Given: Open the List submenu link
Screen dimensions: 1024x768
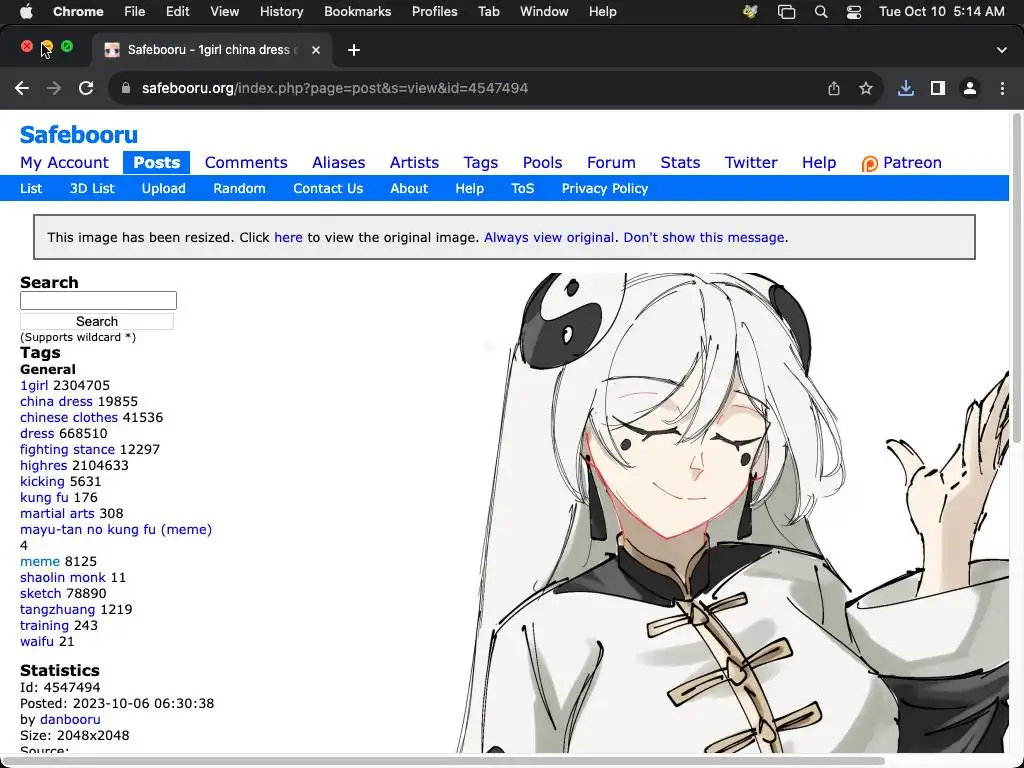Looking at the screenshot, I should click(x=31, y=189).
